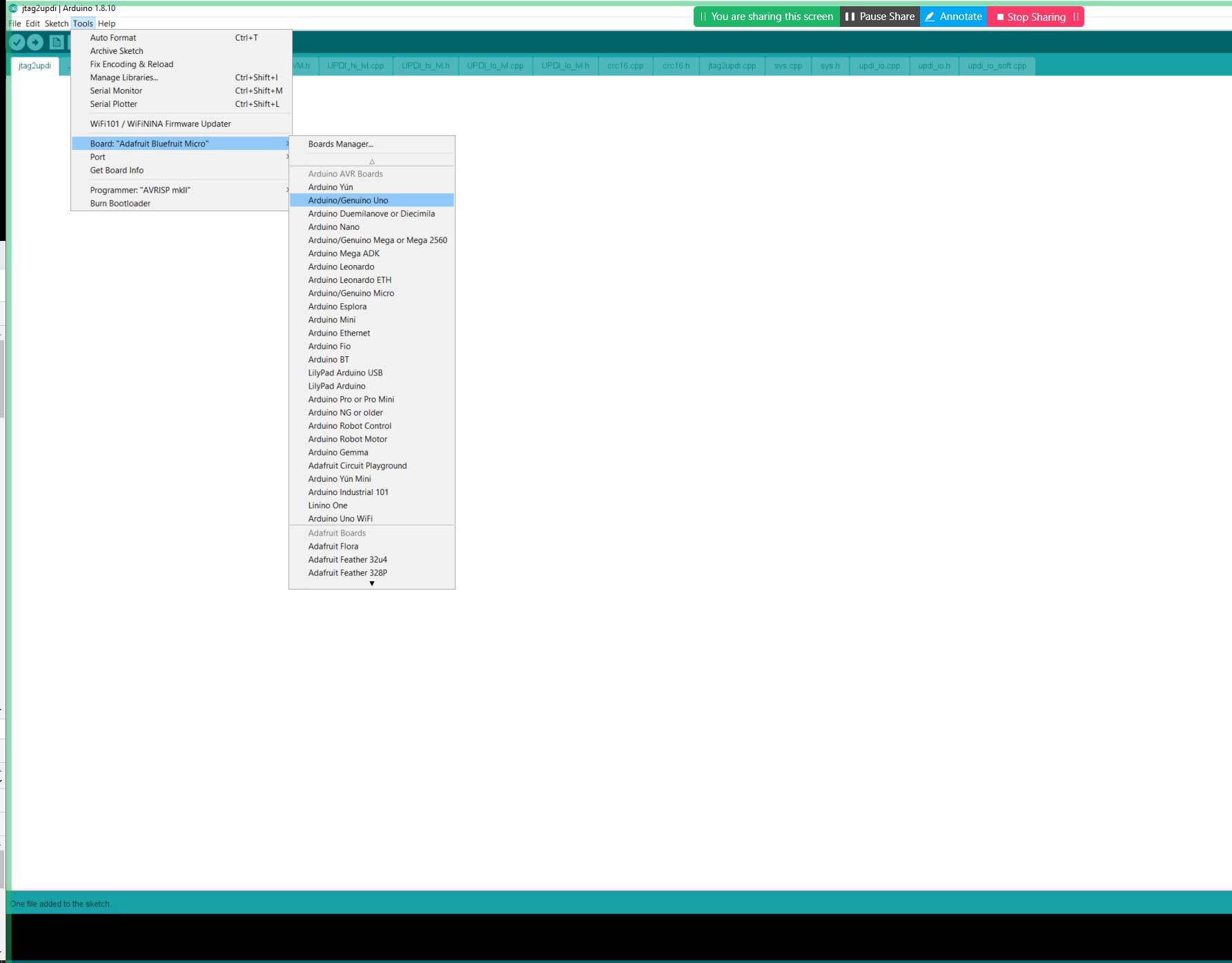Image resolution: width=1232 pixels, height=963 pixels.
Task: Choose Archive Sketch
Action: point(182,51)
